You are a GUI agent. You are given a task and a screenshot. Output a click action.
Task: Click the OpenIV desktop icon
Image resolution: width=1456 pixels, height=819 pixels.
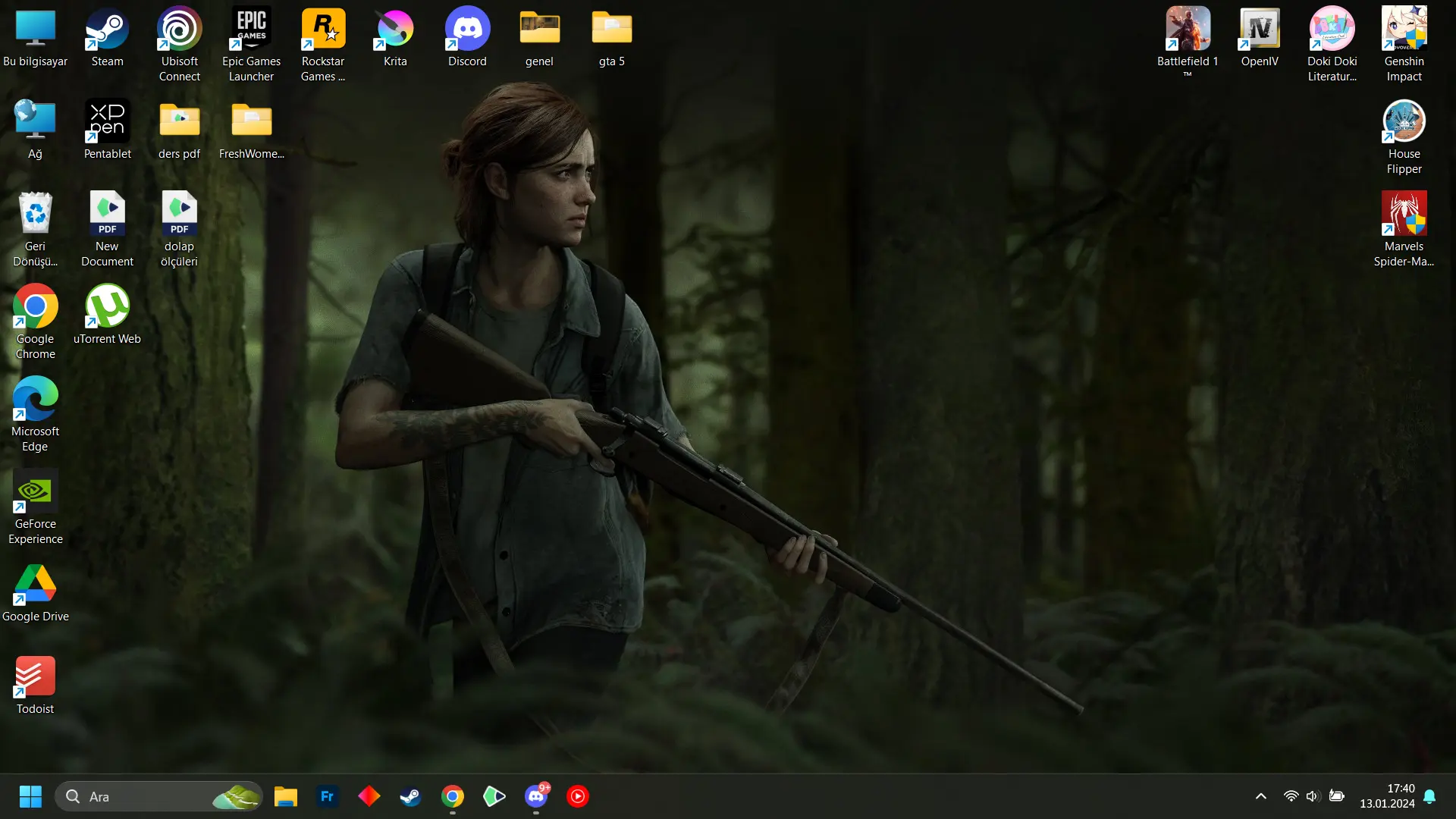pos(1260,38)
